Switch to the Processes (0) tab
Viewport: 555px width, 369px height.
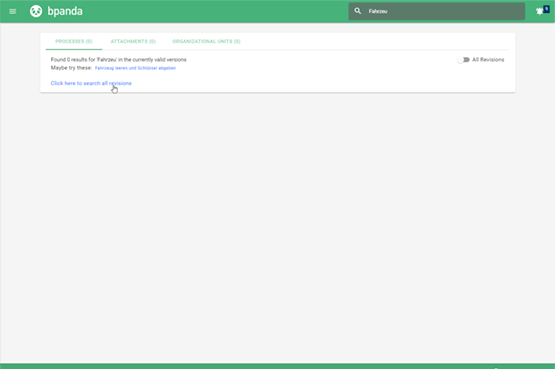74,41
